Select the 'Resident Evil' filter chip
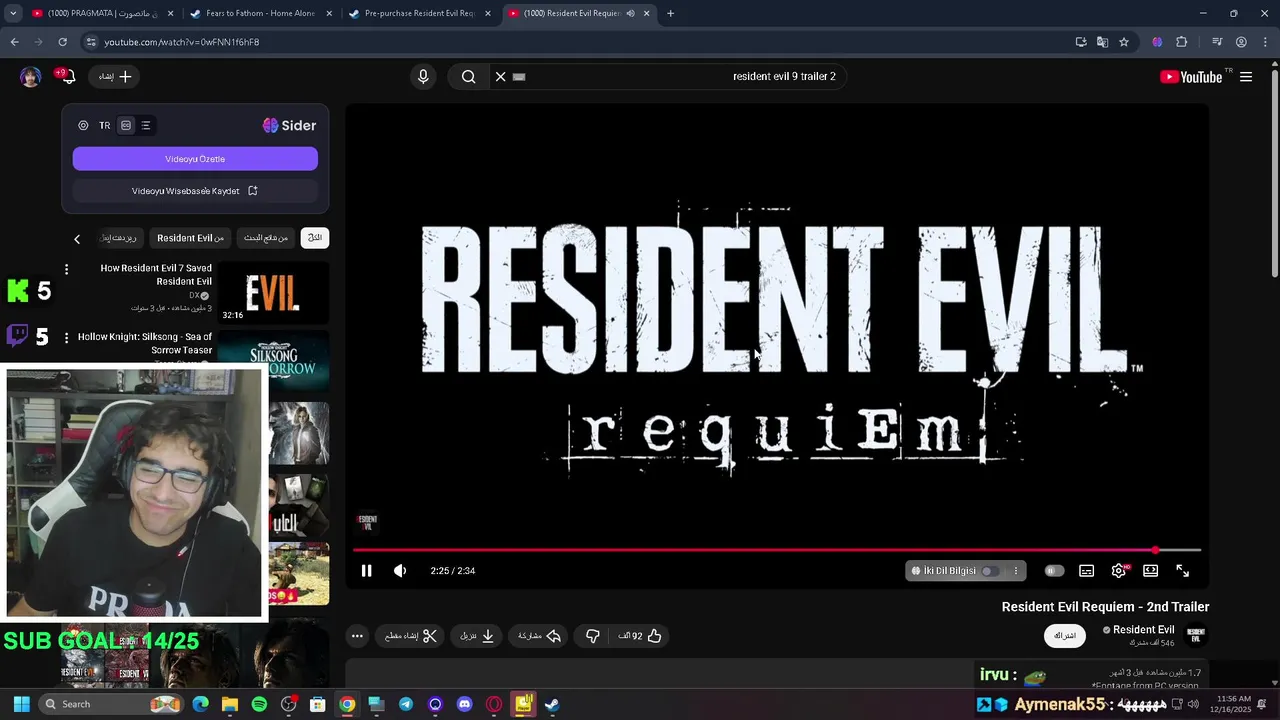Image resolution: width=1280 pixels, height=720 pixels. (190, 238)
